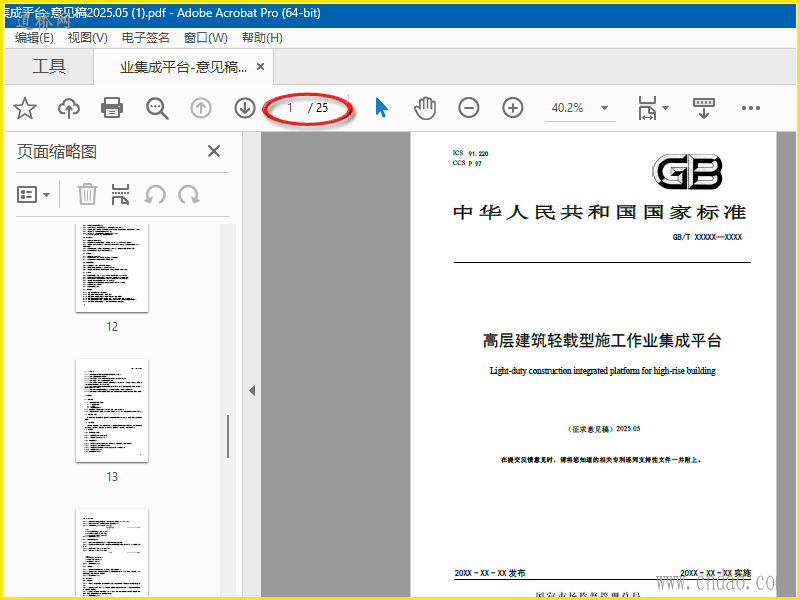Click the 40.2% zoom value field
The width and height of the screenshot is (800, 600).
pyautogui.click(x=567, y=108)
